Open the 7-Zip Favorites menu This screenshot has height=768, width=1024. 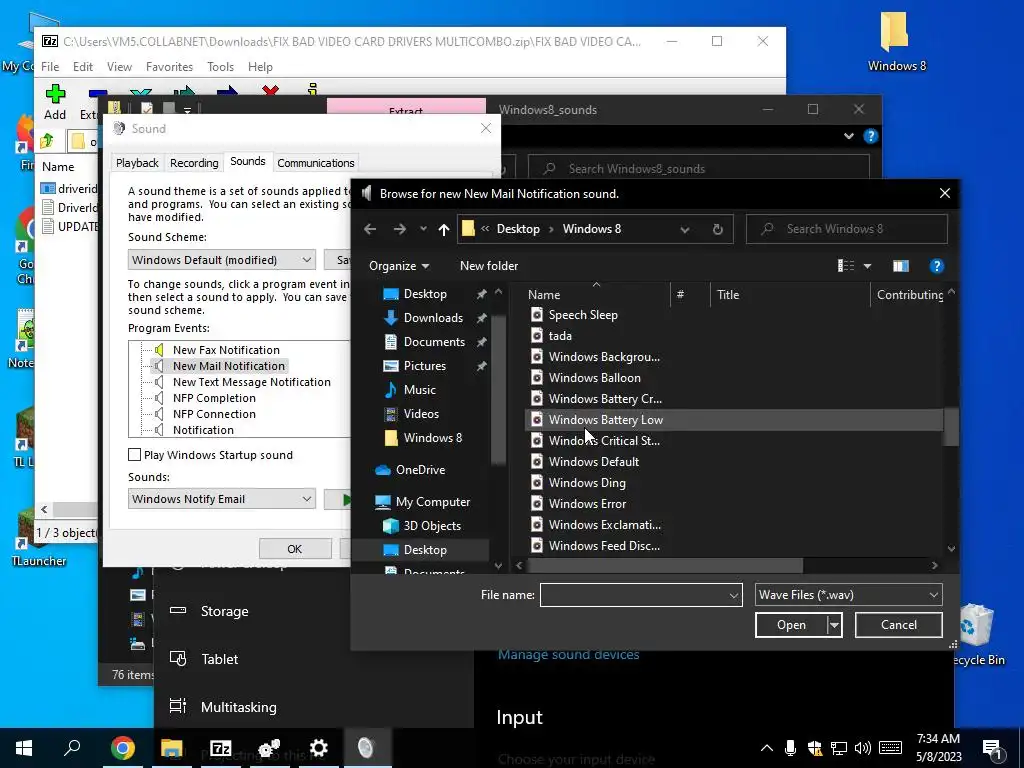tap(169, 67)
